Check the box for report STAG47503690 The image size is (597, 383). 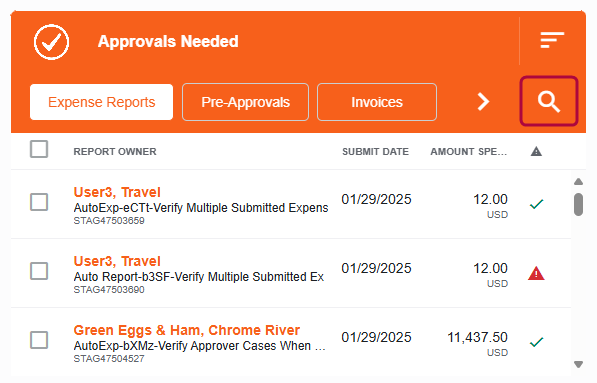click(39, 271)
